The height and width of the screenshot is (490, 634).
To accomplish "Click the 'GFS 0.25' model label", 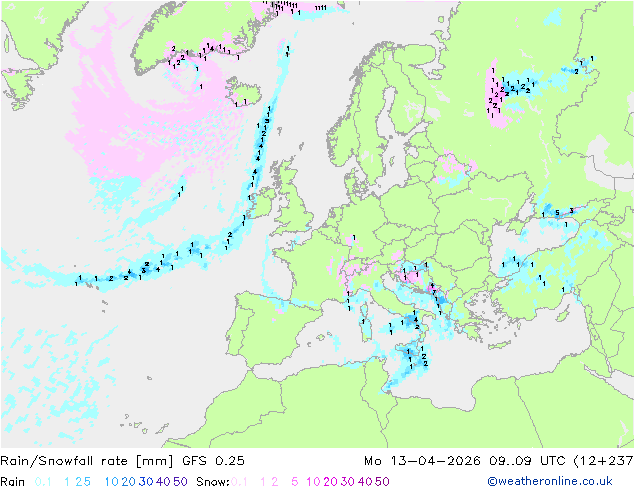I will [213, 461].
